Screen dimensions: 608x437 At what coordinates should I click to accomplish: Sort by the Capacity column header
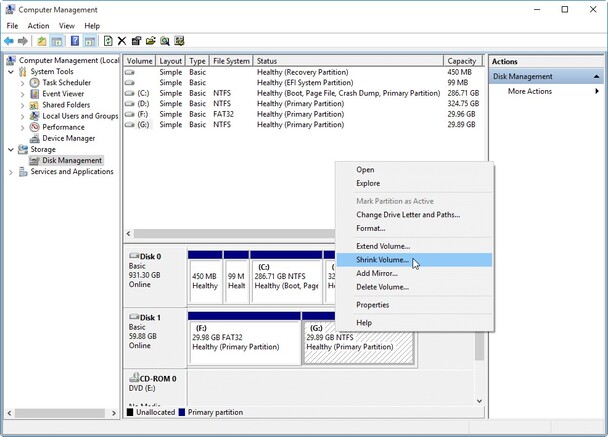460,61
